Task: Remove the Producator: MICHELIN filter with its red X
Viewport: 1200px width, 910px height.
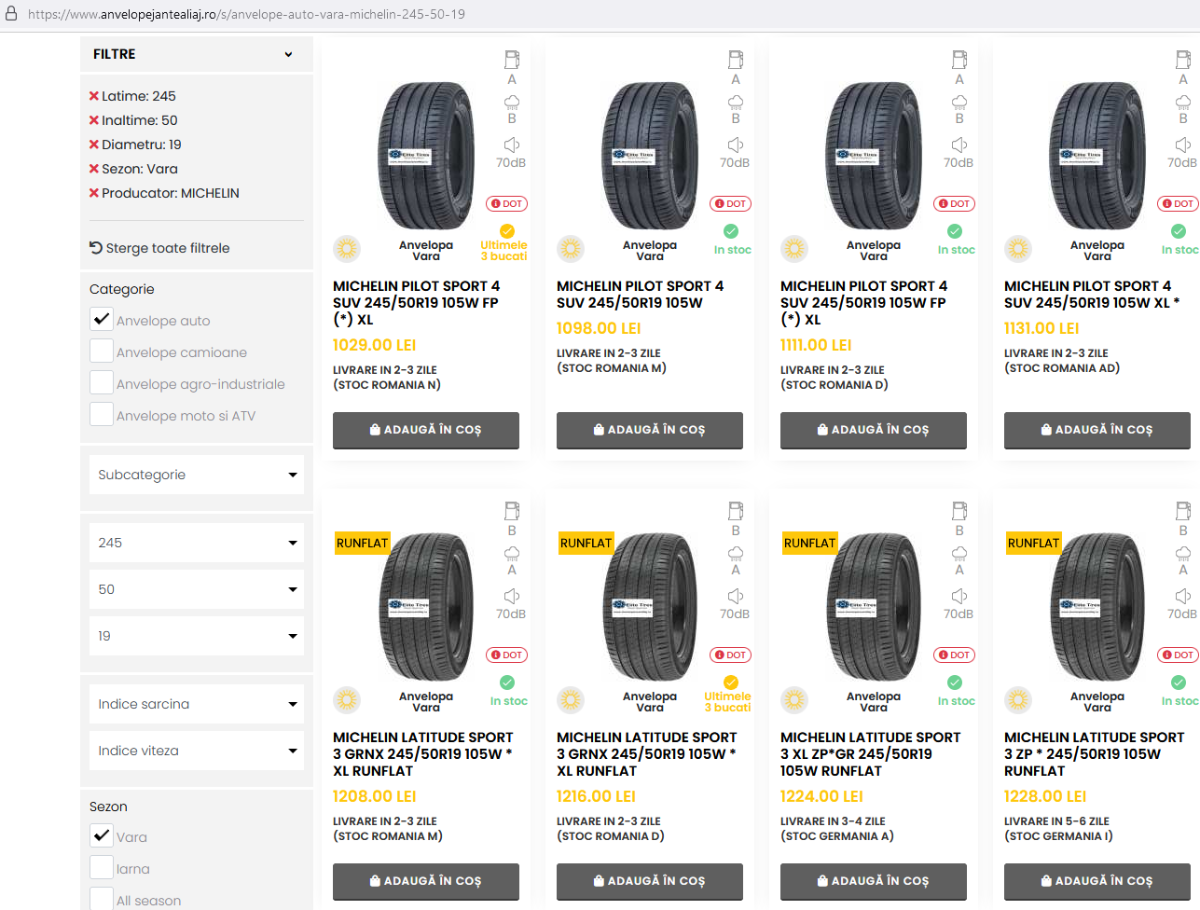Action: click(94, 193)
